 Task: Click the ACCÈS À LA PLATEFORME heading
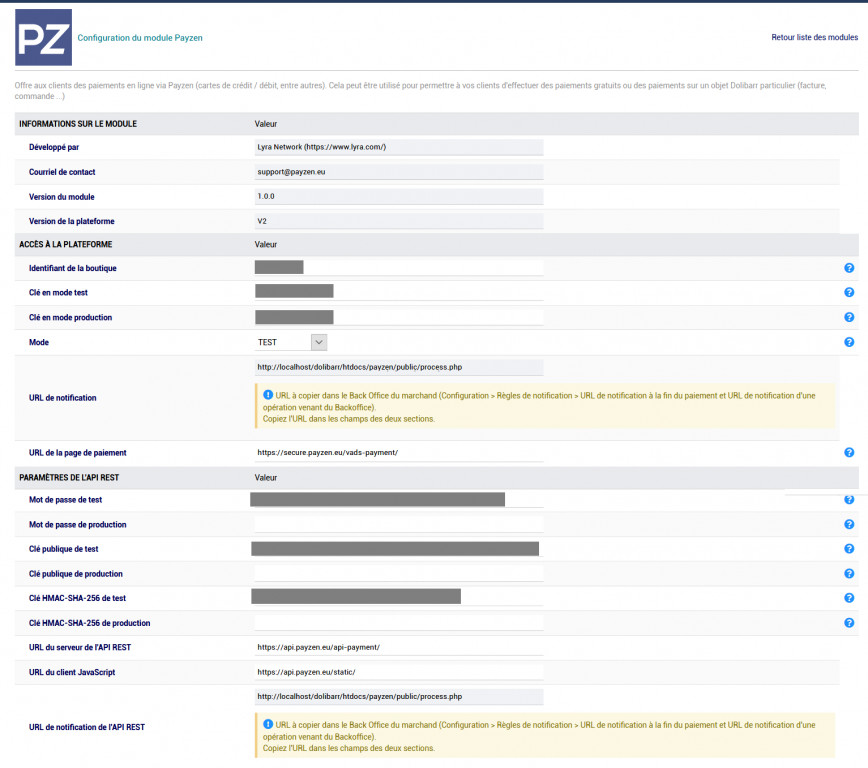click(65, 244)
